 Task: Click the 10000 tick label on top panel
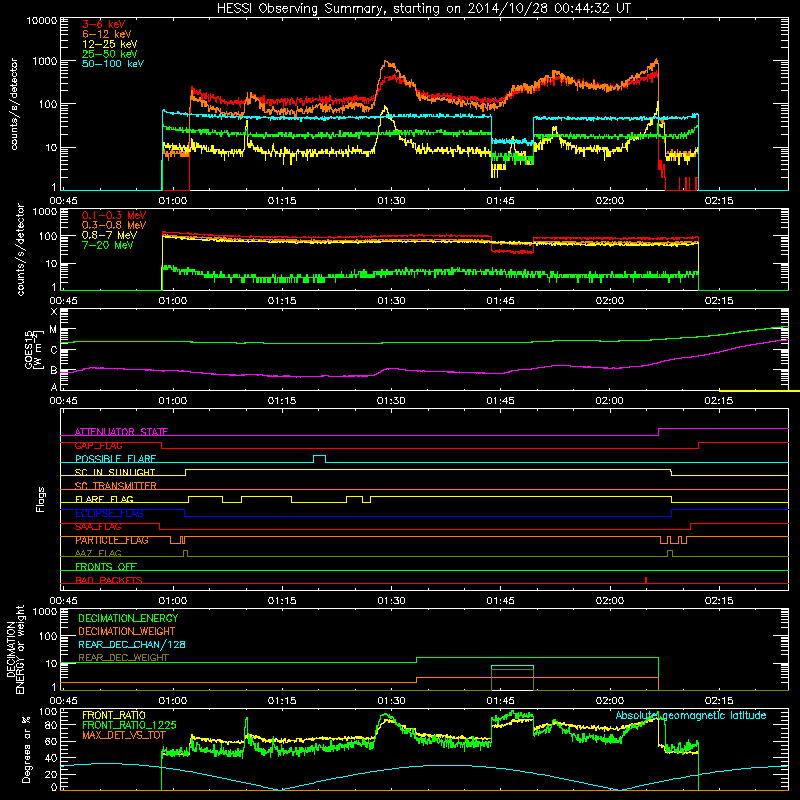click(42, 20)
